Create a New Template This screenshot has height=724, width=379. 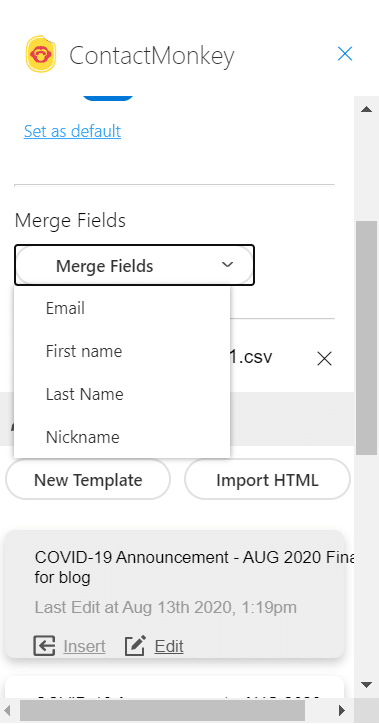click(88, 480)
